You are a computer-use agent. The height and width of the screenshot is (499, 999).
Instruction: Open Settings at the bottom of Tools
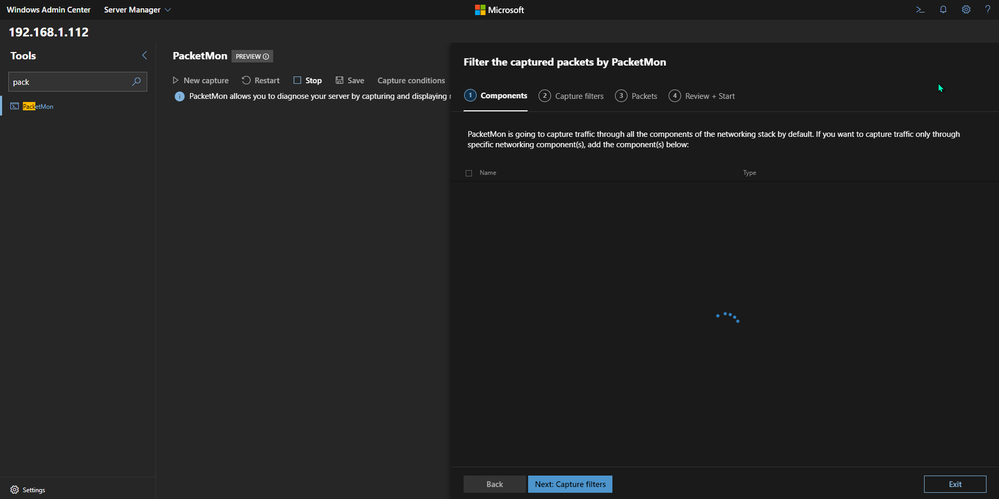pyautogui.click(x=27, y=490)
